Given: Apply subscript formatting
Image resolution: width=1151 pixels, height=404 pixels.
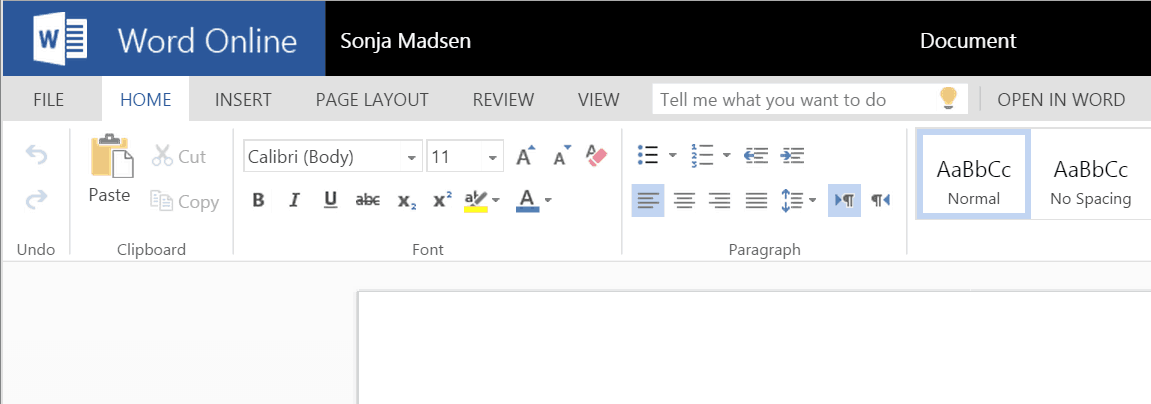Looking at the screenshot, I should coord(407,201).
